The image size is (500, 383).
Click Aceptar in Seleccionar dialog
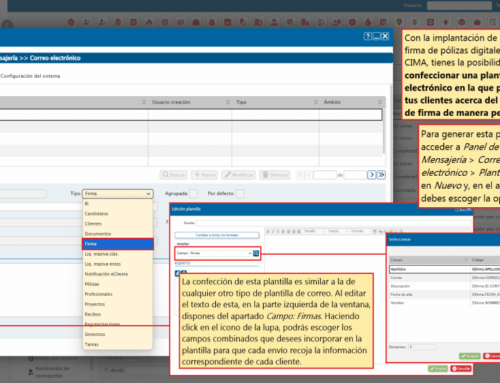[469, 356]
